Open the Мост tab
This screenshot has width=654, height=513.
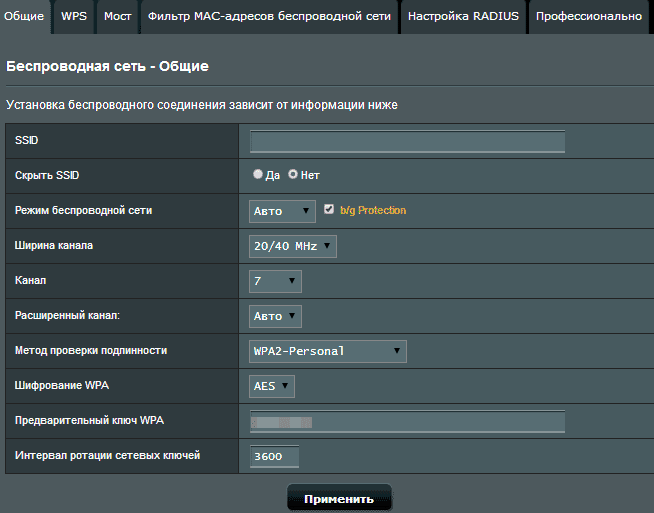click(118, 17)
